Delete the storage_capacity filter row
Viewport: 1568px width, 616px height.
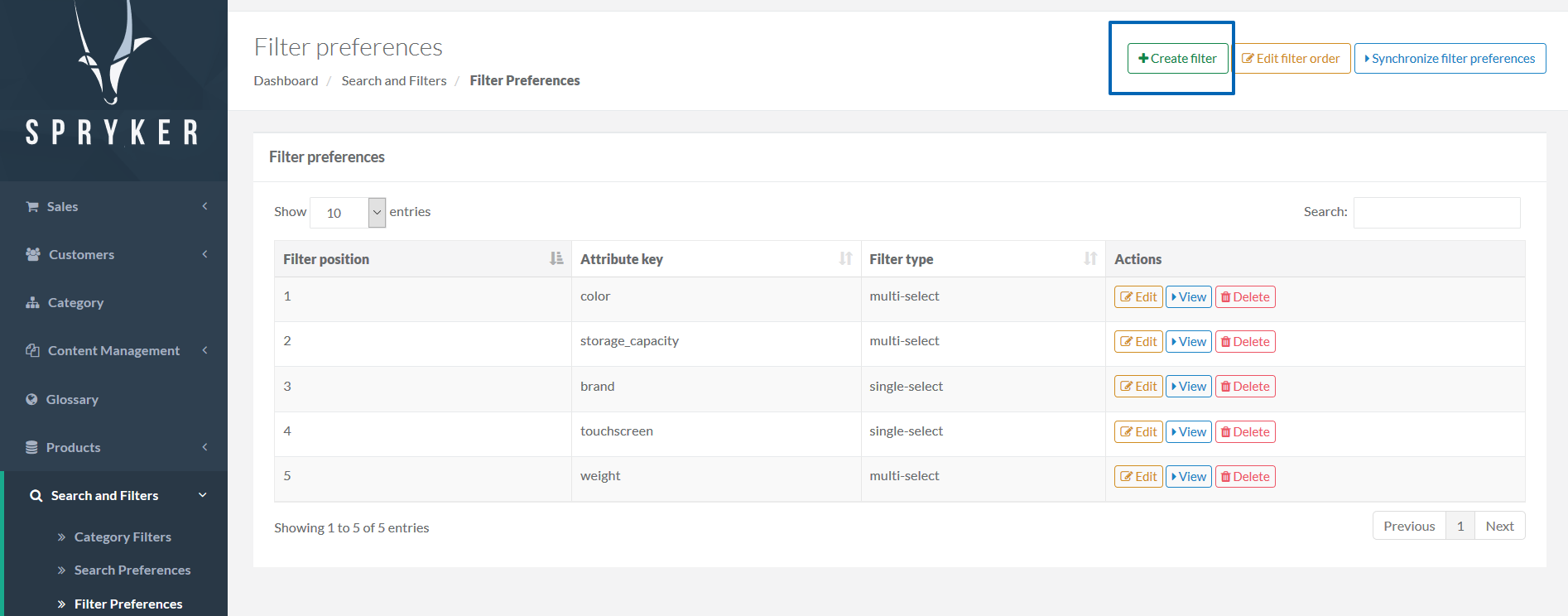click(1244, 342)
